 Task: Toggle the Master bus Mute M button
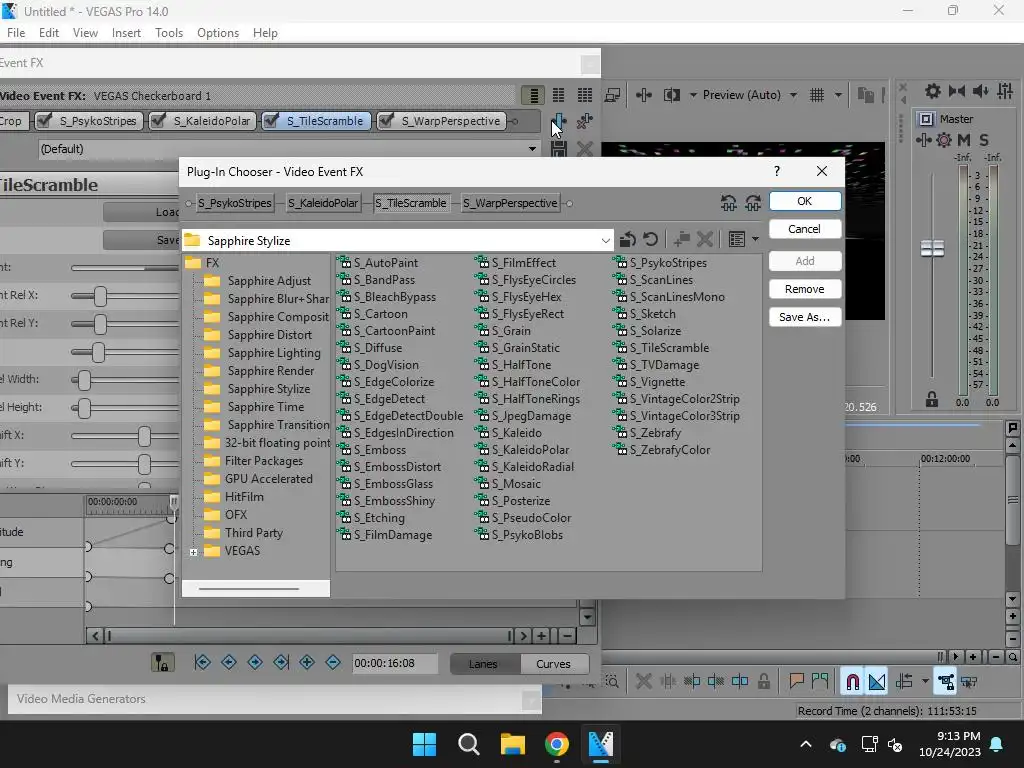coord(964,140)
